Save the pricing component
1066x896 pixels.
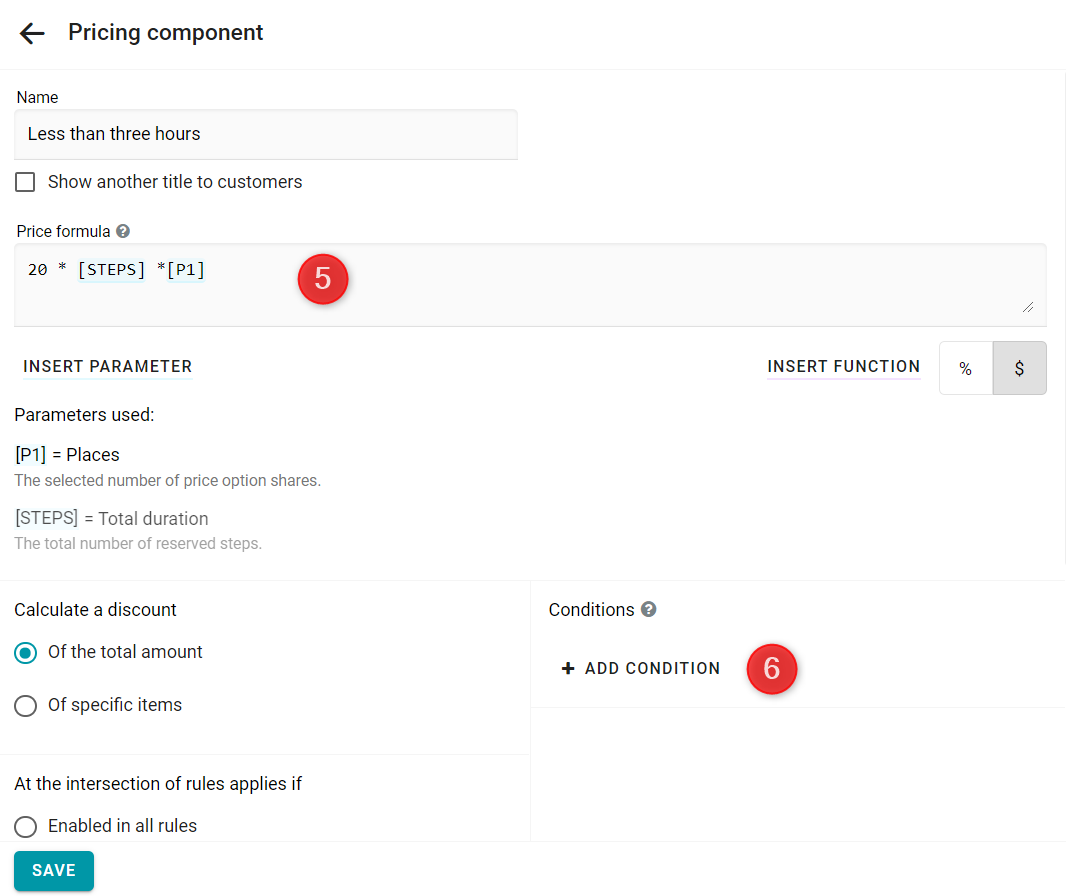coord(54,870)
